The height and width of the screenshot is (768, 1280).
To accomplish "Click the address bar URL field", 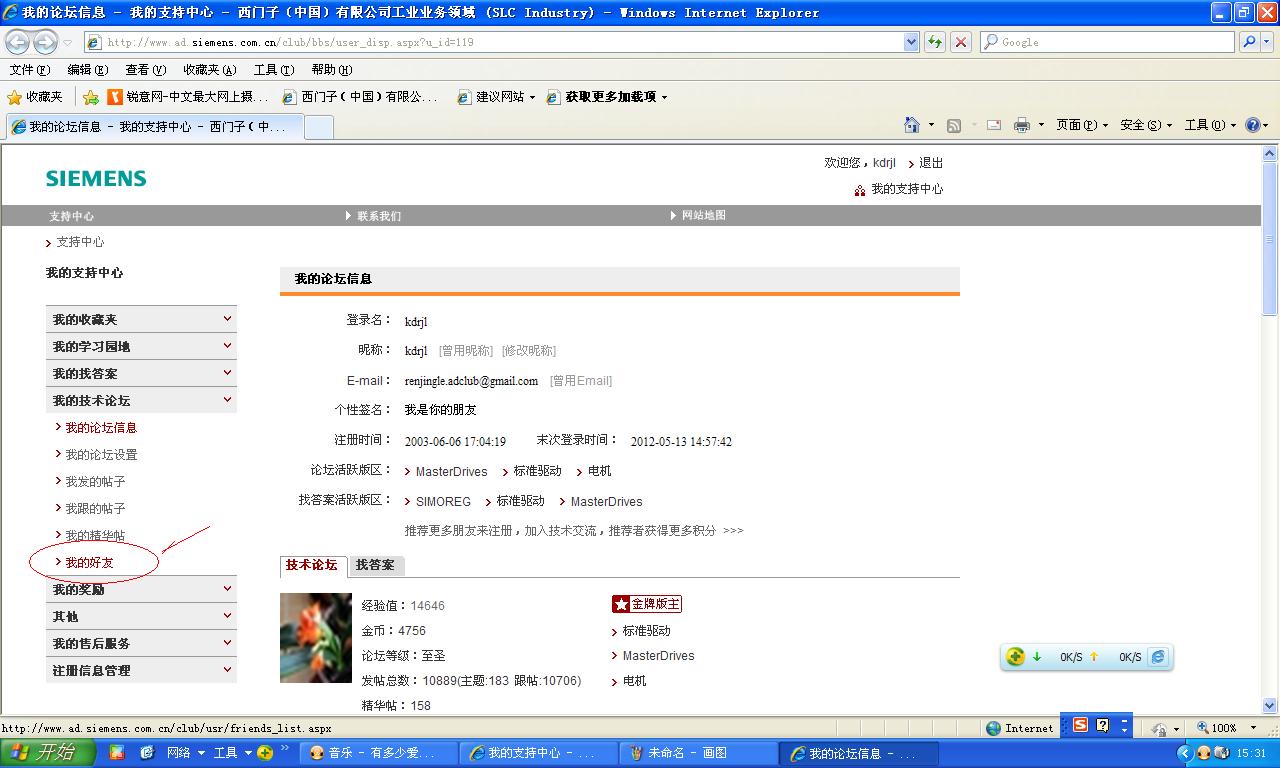I will click(x=495, y=42).
